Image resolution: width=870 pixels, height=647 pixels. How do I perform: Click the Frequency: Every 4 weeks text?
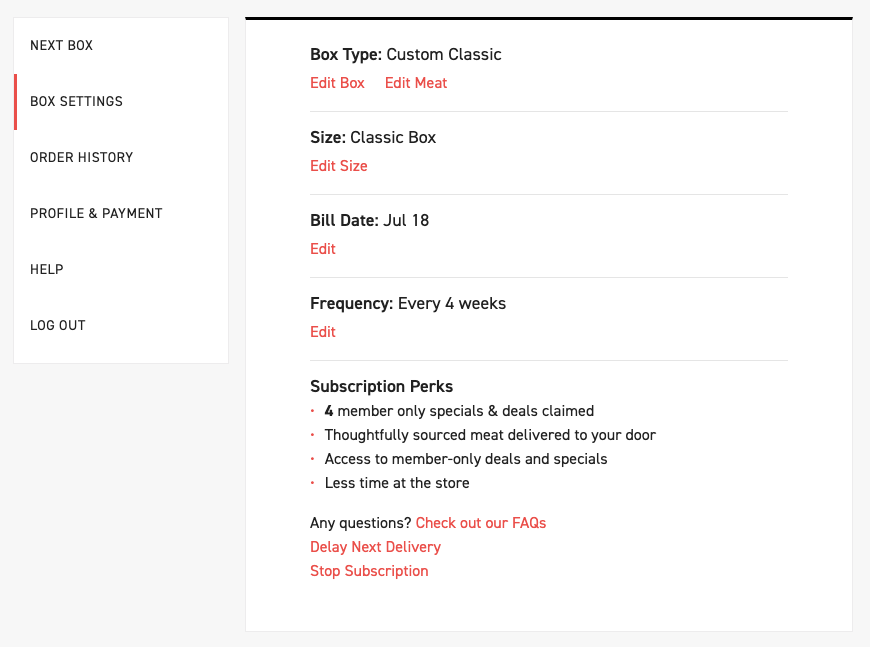(408, 304)
